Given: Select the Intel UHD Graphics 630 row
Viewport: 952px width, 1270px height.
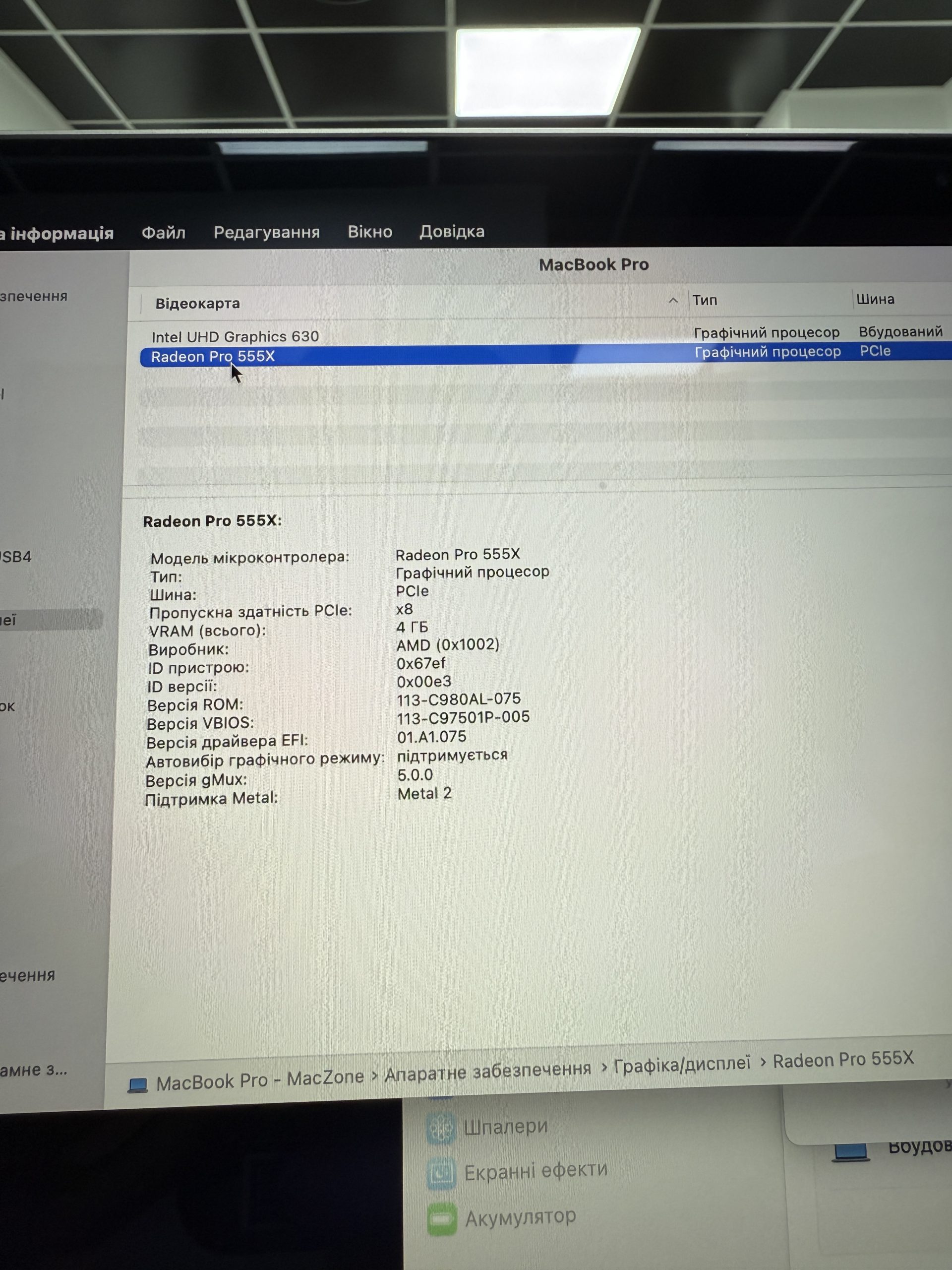Looking at the screenshot, I should click(x=545, y=335).
